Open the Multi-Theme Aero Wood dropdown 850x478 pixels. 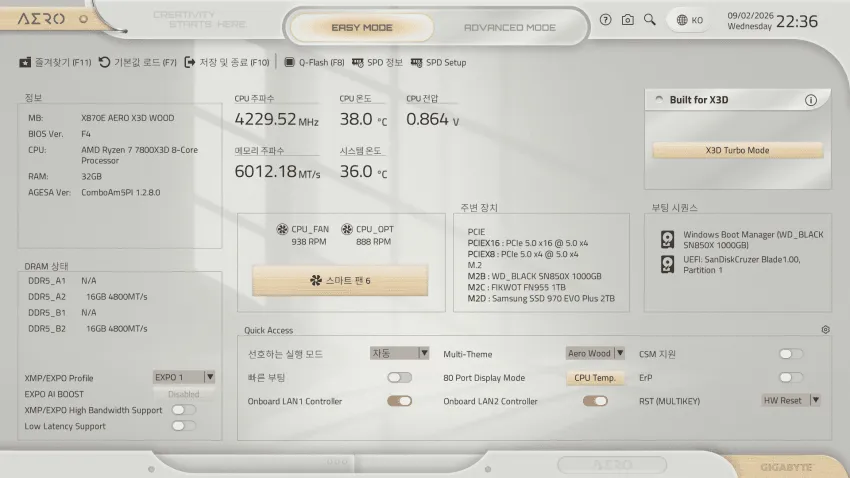(x=595, y=353)
